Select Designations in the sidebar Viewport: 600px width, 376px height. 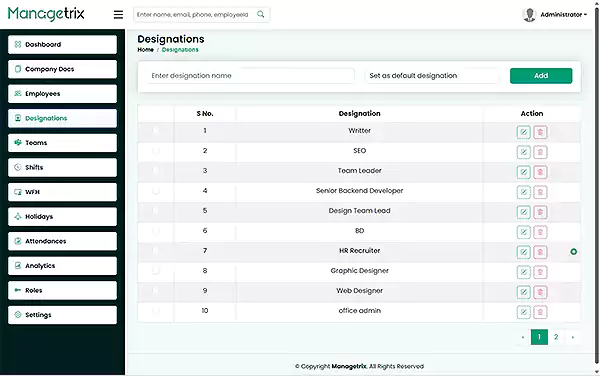(62, 118)
